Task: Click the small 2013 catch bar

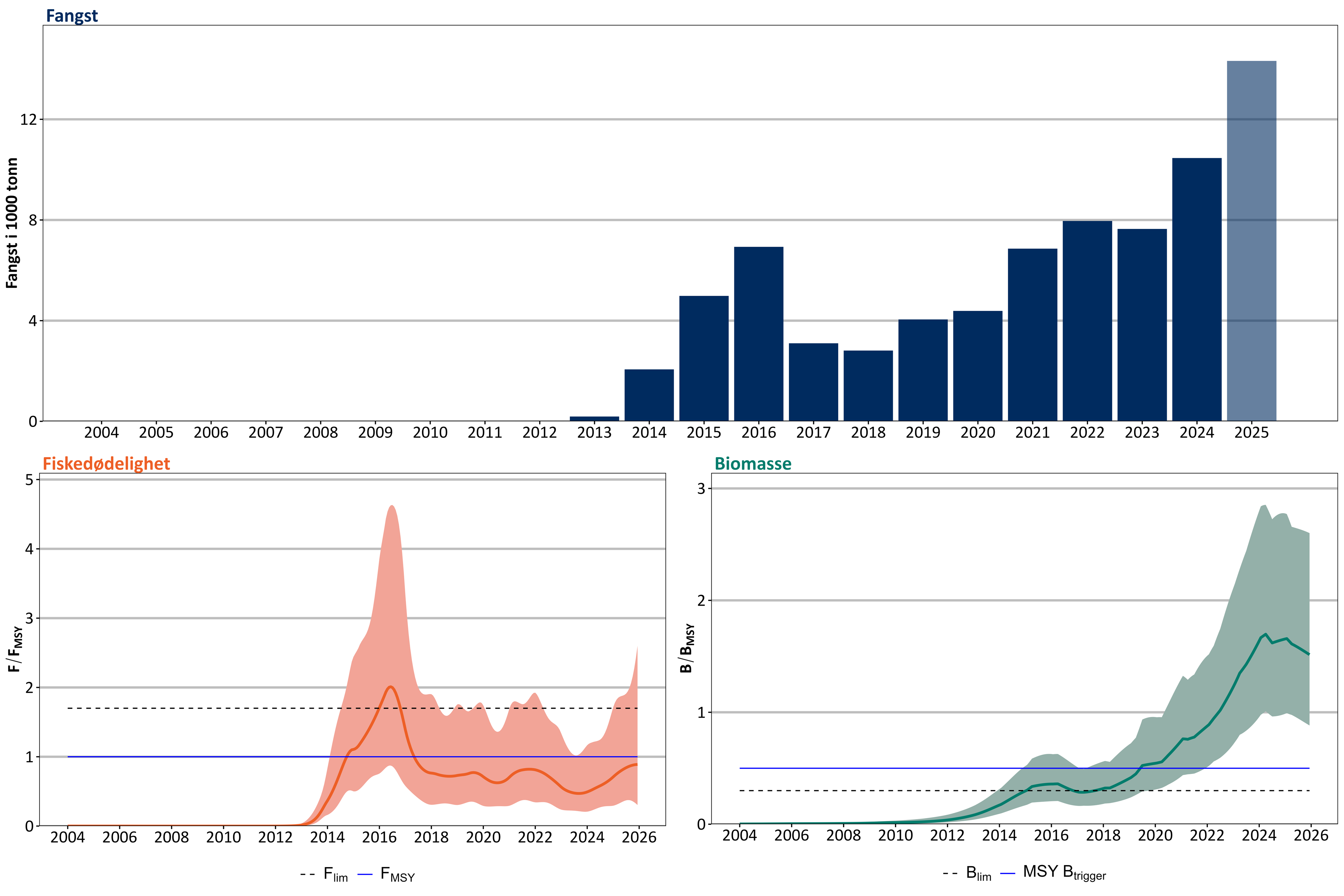Action: pos(594,418)
